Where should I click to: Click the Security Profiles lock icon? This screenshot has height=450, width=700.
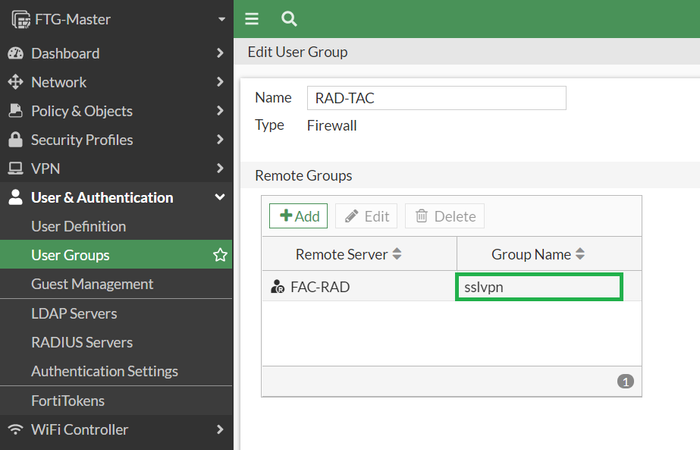pyautogui.click(x=15, y=140)
